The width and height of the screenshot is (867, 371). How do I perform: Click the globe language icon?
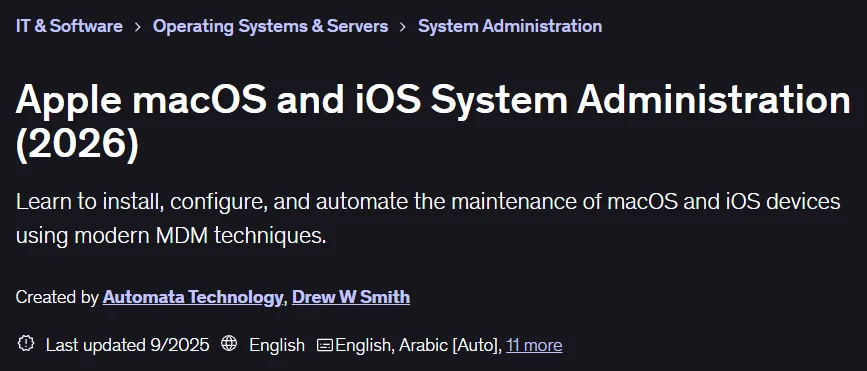(229, 343)
